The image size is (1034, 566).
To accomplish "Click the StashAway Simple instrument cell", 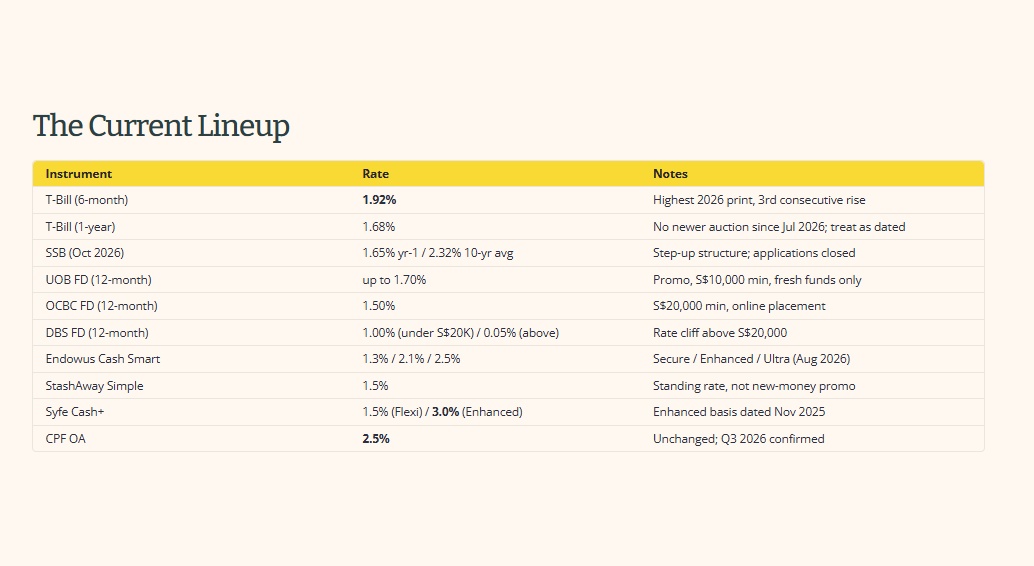I will [x=94, y=386].
